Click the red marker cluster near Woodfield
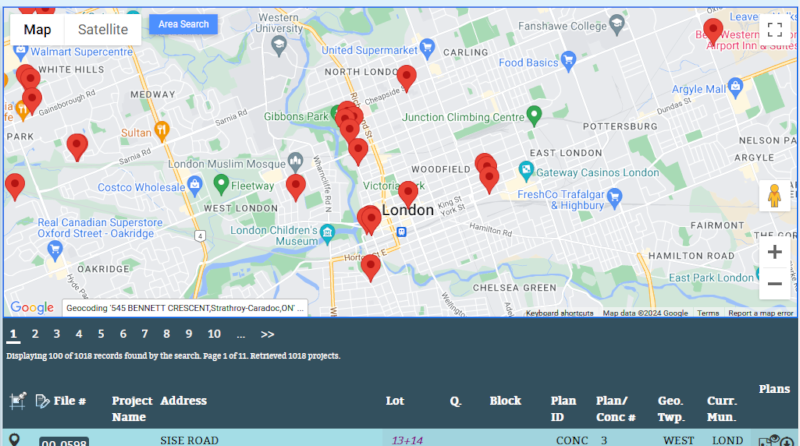Viewport: 800px width, 446px height. (x=487, y=172)
